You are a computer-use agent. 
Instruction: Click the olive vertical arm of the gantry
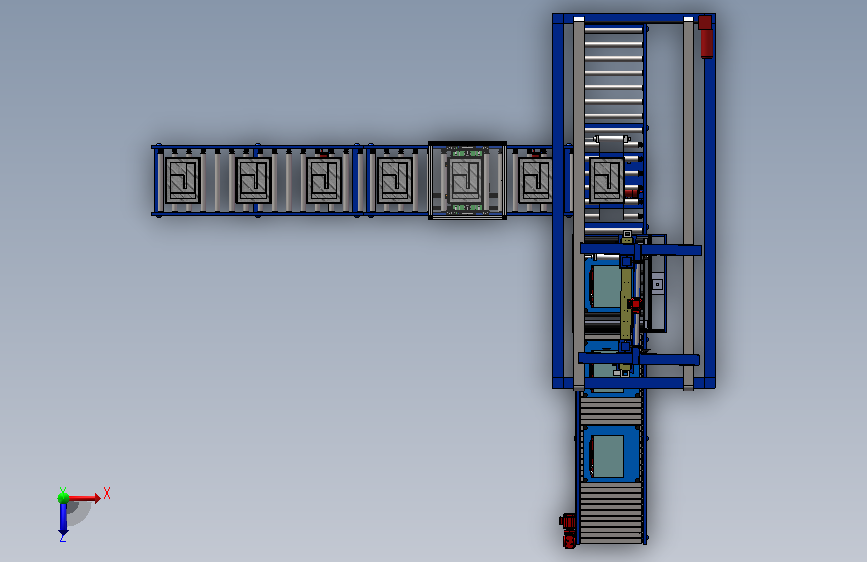pyautogui.click(x=626, y=303)
